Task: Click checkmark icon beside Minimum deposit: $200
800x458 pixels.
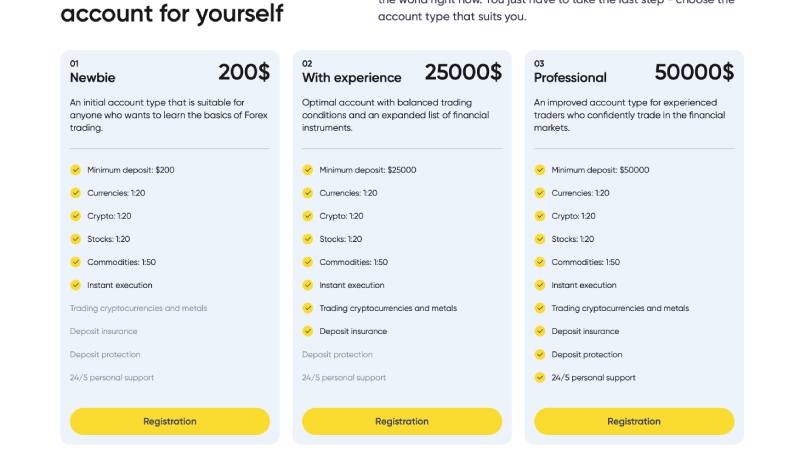Action: (x=76, y=170)
